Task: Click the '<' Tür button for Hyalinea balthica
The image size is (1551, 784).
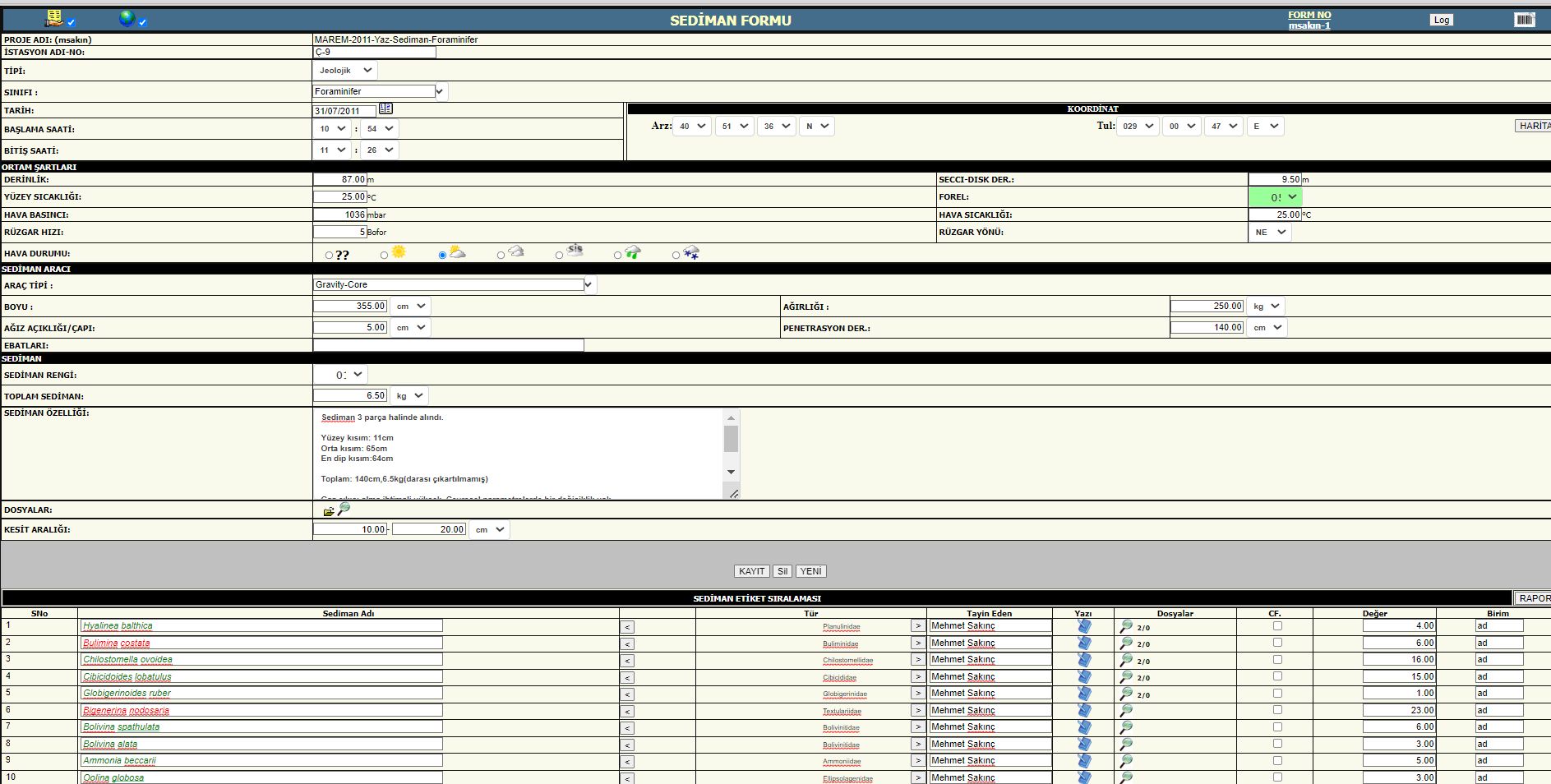Action: [628, 627]
